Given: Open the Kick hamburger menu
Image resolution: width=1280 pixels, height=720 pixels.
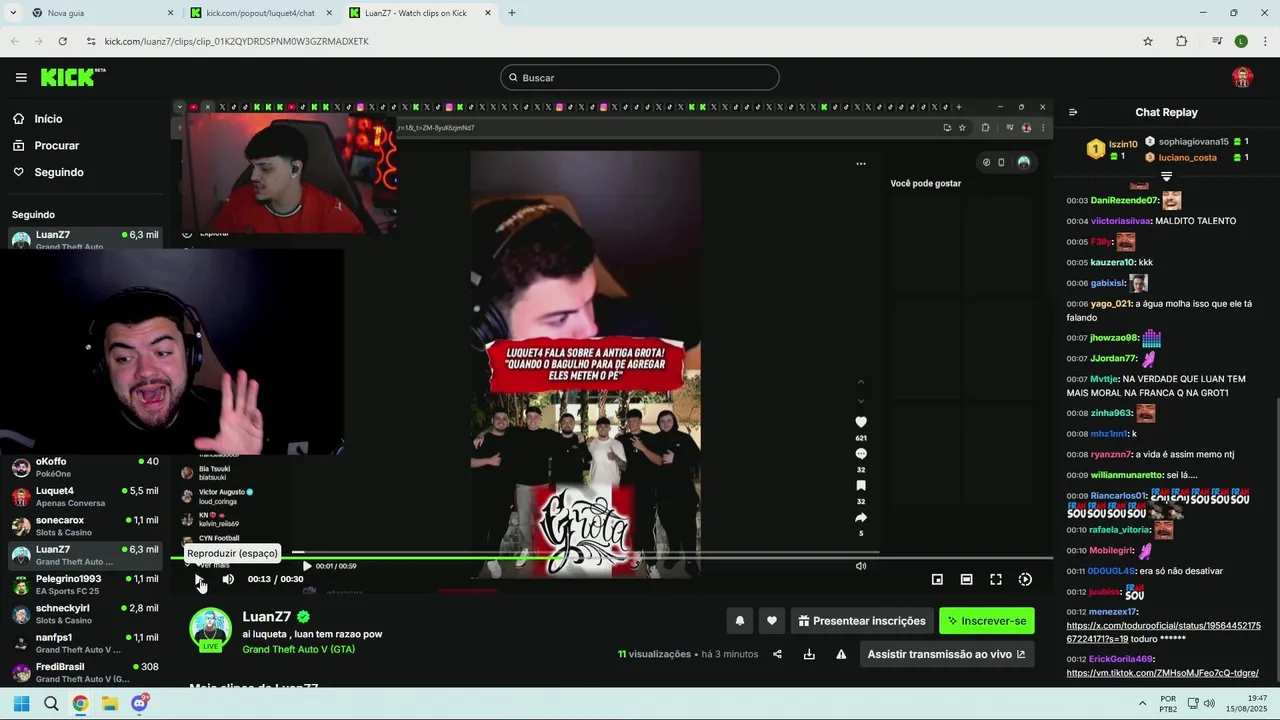Looking at the screenshot, I should click(x=21, y=77).
